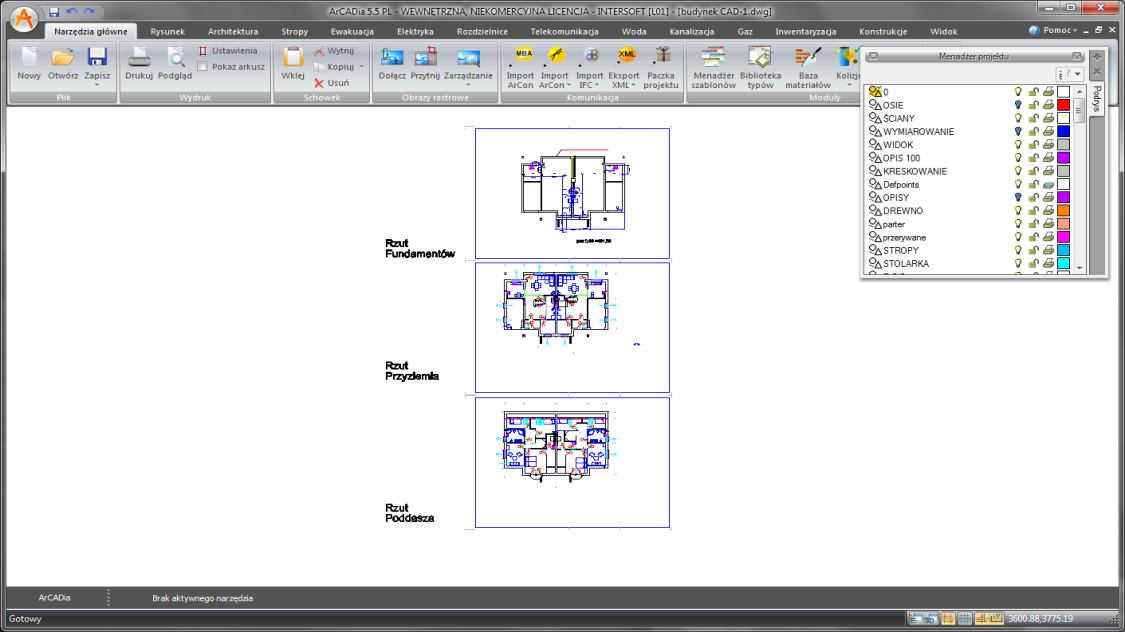This screenshot has height=632, width=1125.
Task: Toggle visibility bulb of DREWNO layer
Action: [x=1017, y=211]
